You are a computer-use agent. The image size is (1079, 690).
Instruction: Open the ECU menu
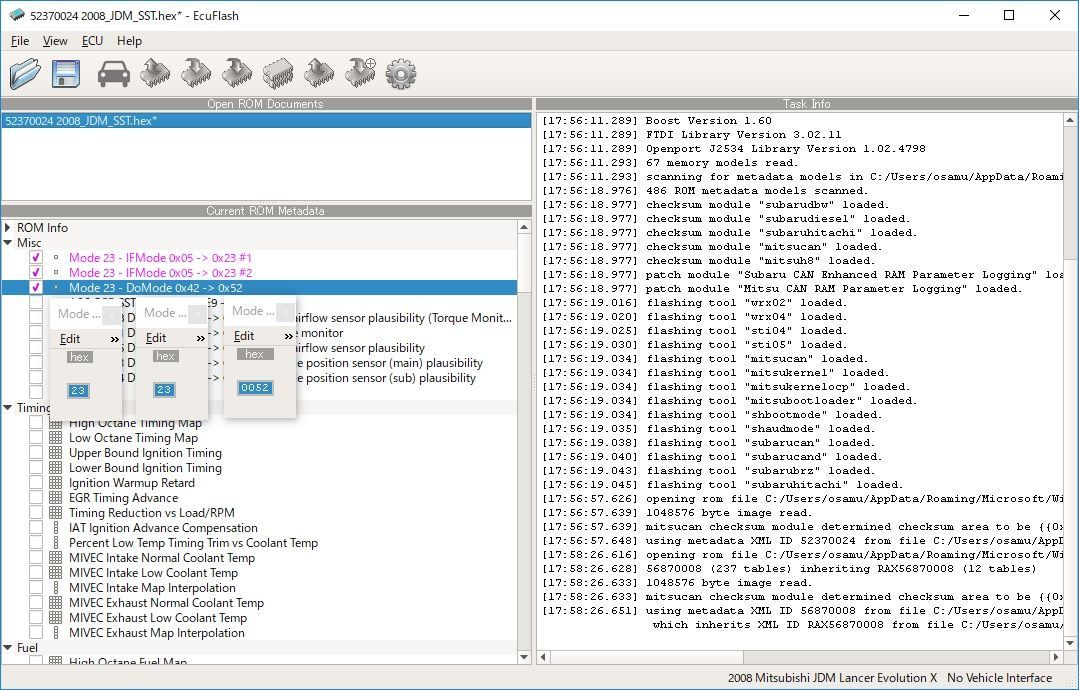tap(92, 41)
